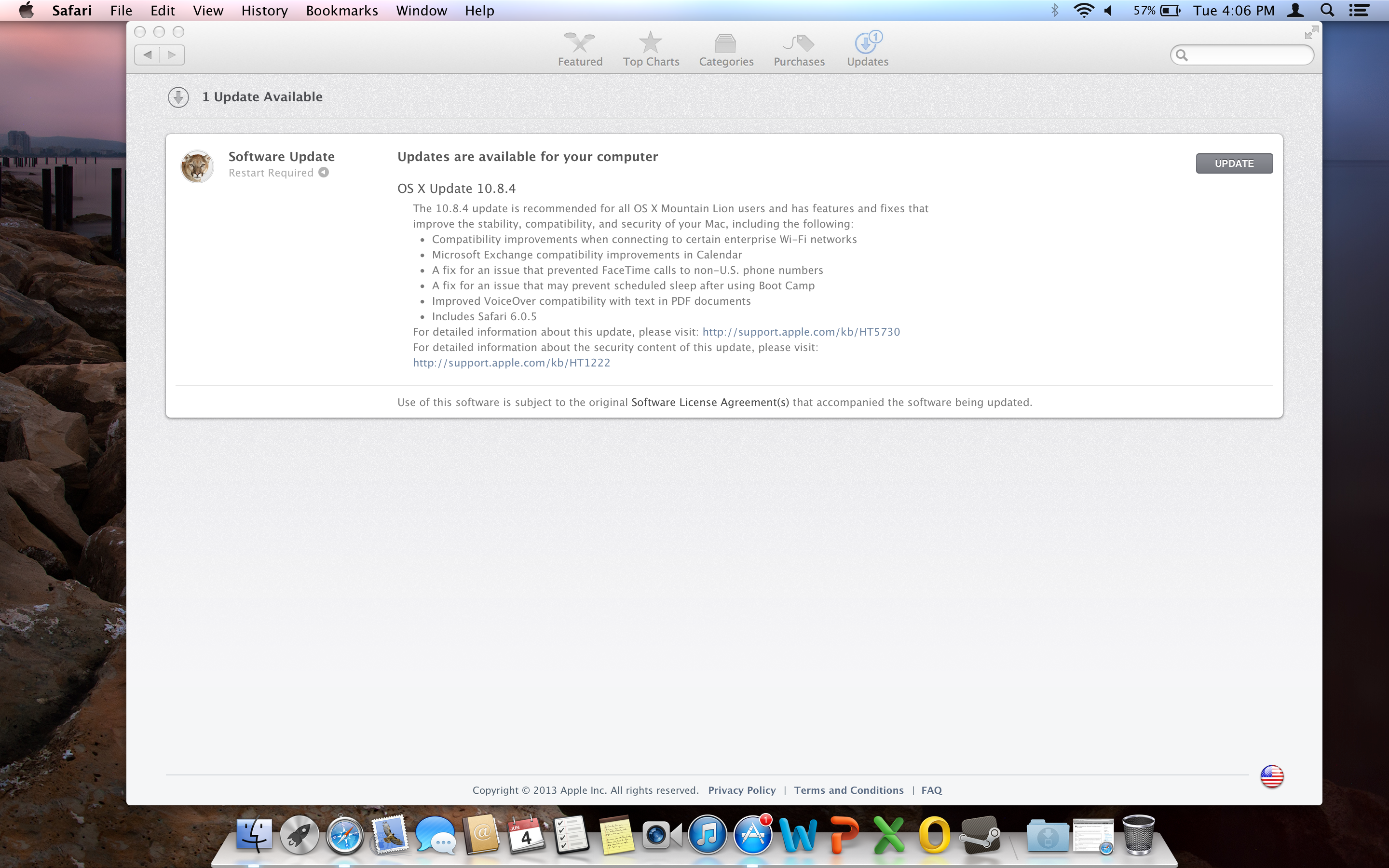Open Calendar icon in the Dock
This screenshot has height=868, width=1389.
click(526, 835)
